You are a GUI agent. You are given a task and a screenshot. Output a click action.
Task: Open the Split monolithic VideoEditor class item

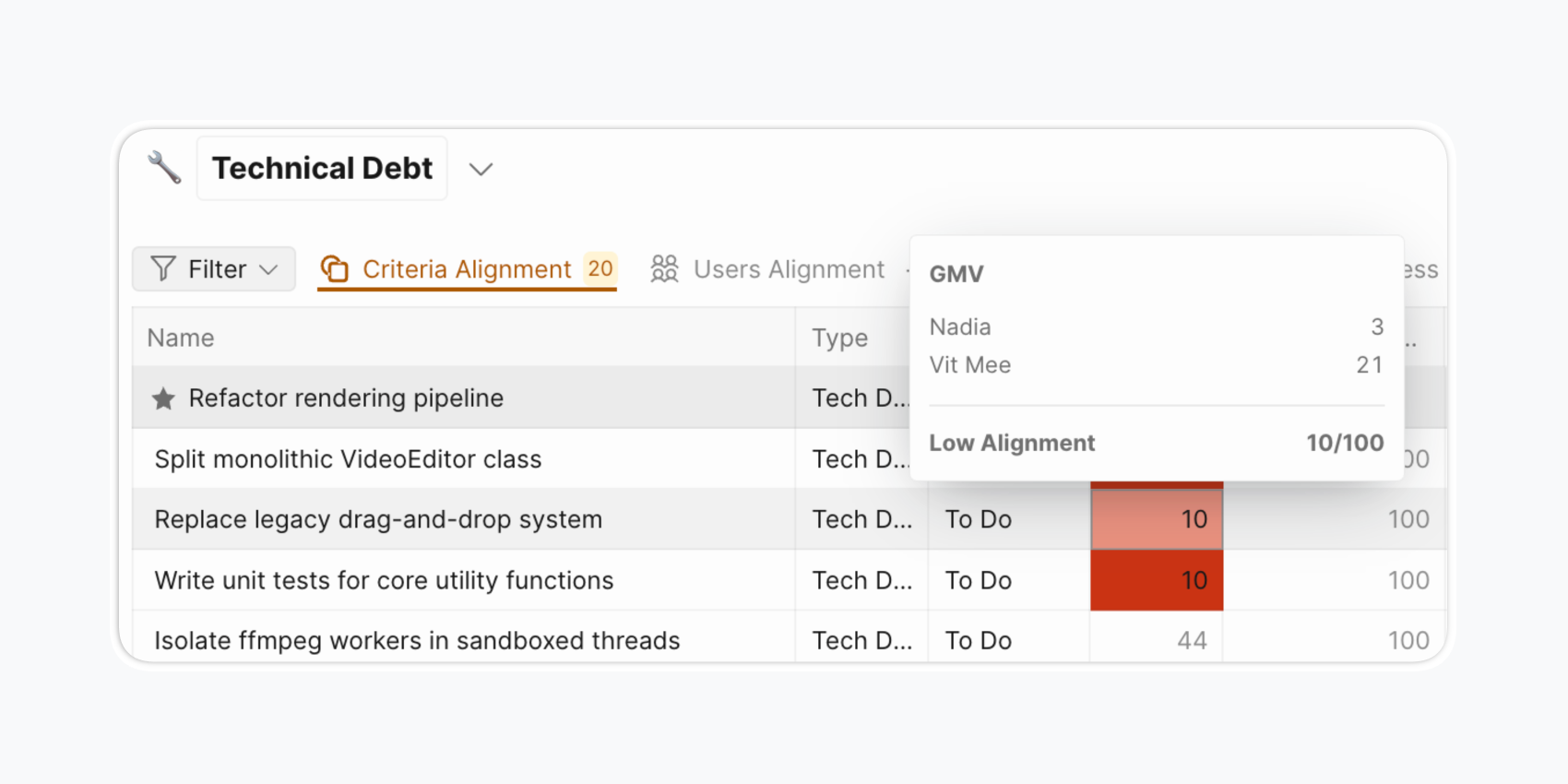pyautogui.click(x=348, y=459)
